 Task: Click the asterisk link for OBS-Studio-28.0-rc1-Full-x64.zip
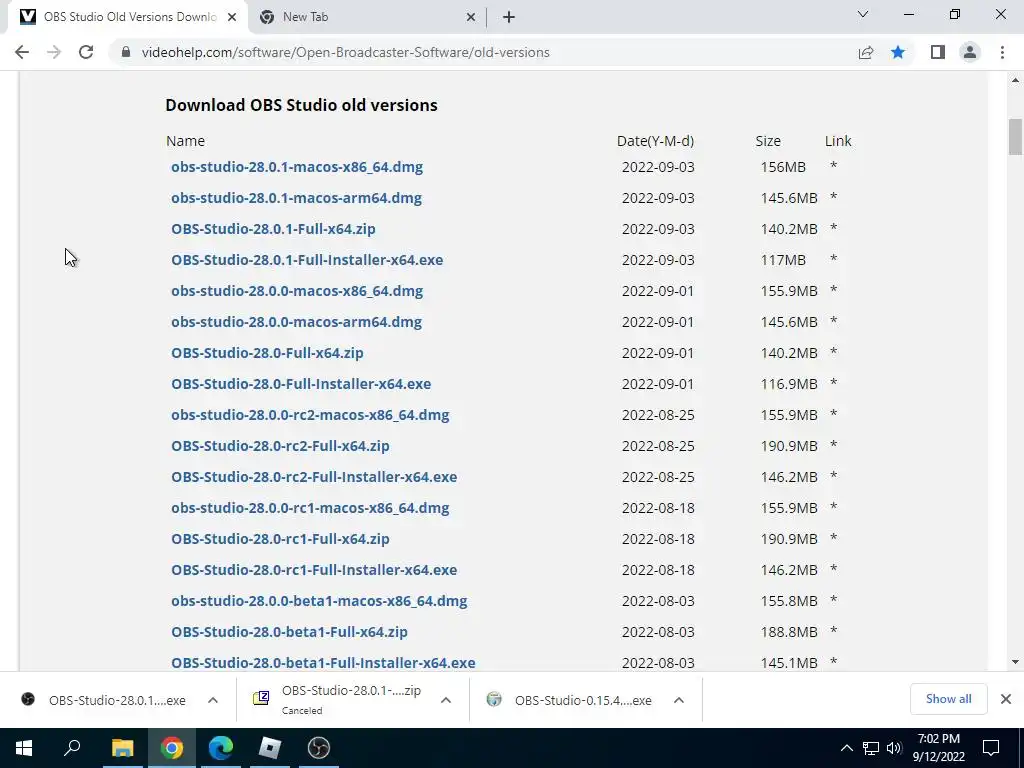(x=833, y=538)
